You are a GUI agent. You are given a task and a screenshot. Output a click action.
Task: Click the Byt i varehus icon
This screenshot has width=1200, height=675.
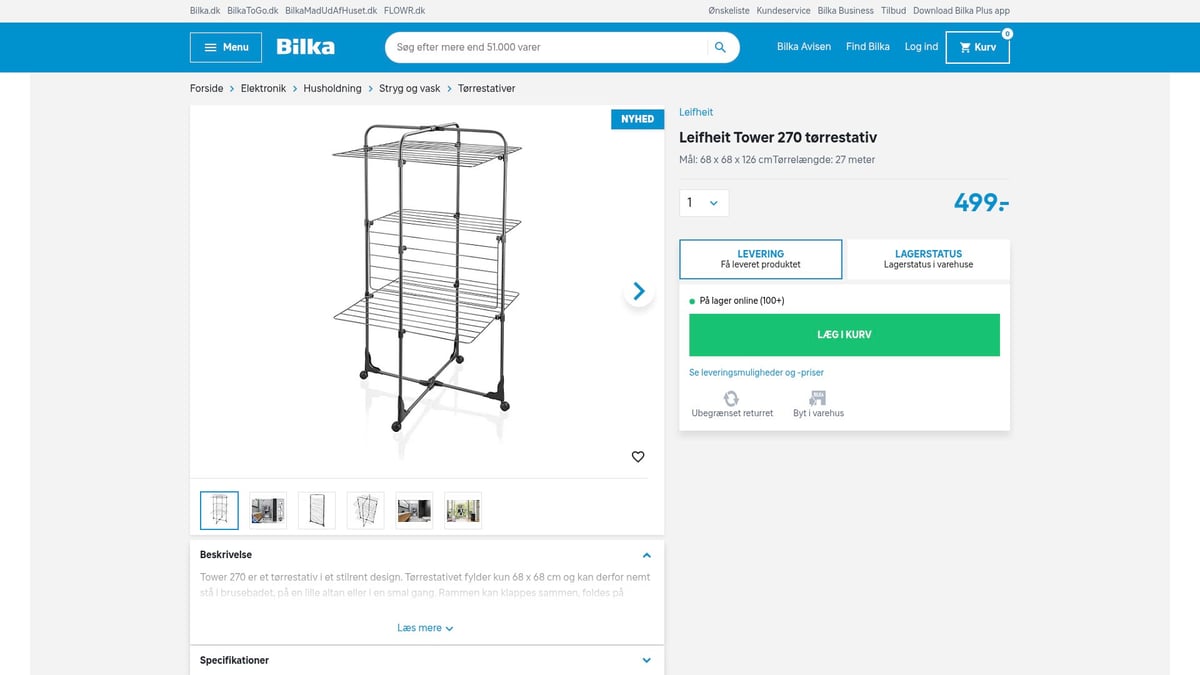(818, 399)
